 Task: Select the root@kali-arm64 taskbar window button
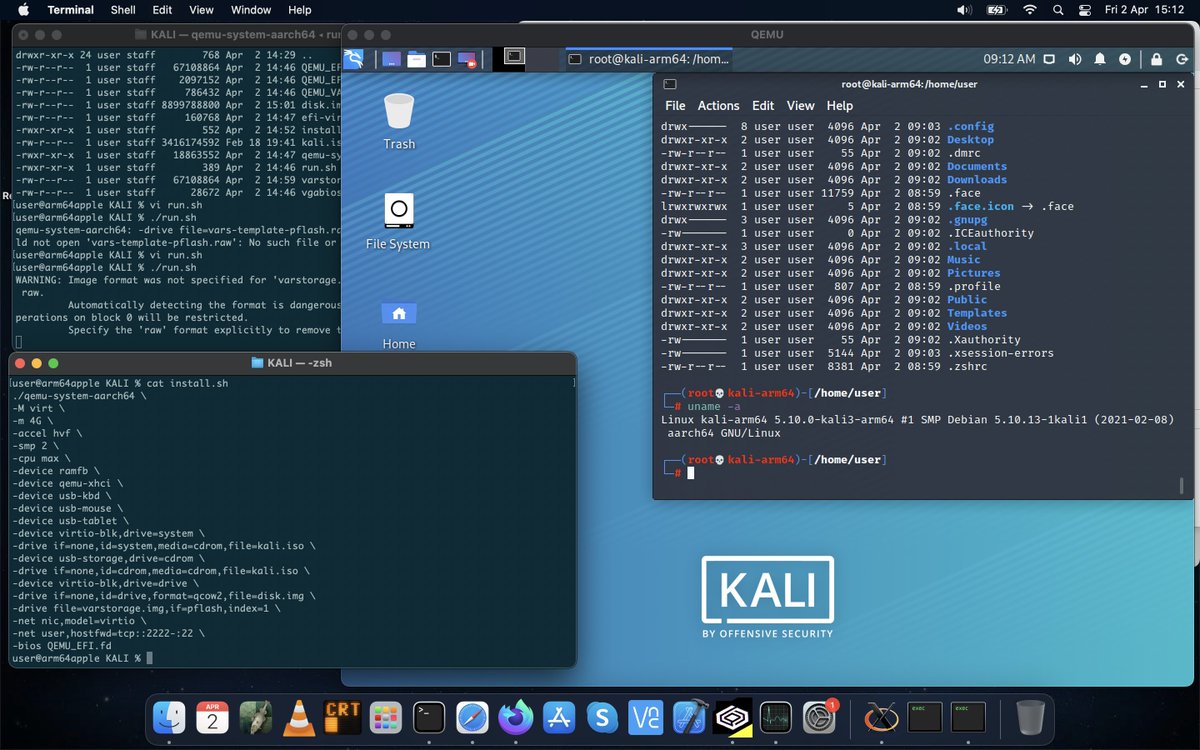click(x=648, y=59)
